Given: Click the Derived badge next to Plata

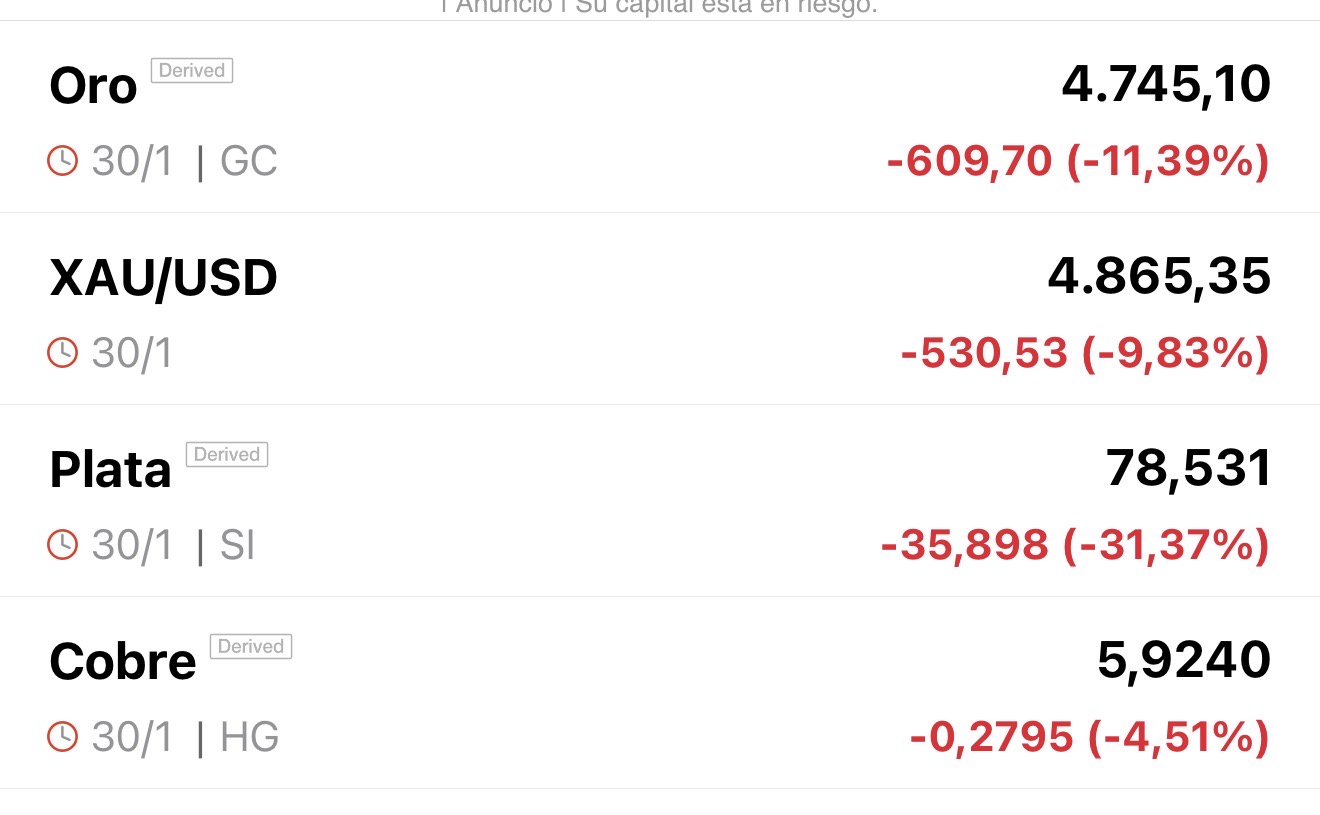Looking at the screenshot, I should pyautogui.click(x=227, y=455).
